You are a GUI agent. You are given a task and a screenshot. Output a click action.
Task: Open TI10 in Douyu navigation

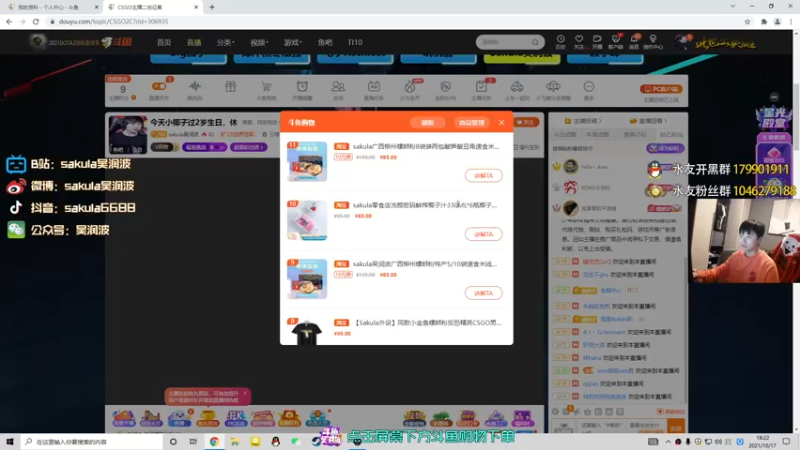(x=355, y=42)
